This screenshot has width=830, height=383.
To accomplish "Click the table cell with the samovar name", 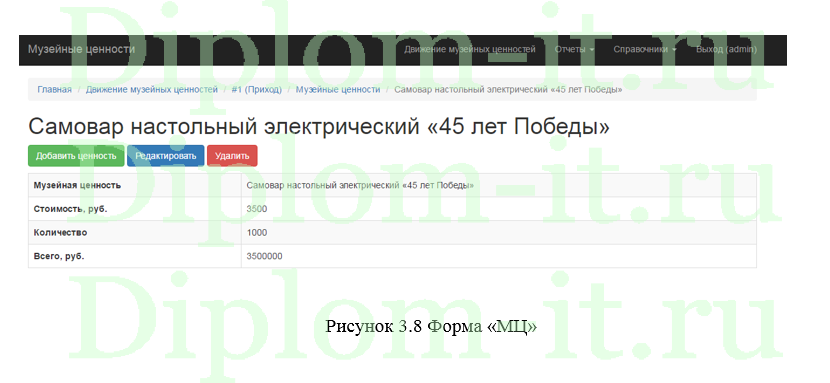I will [499, 186].
